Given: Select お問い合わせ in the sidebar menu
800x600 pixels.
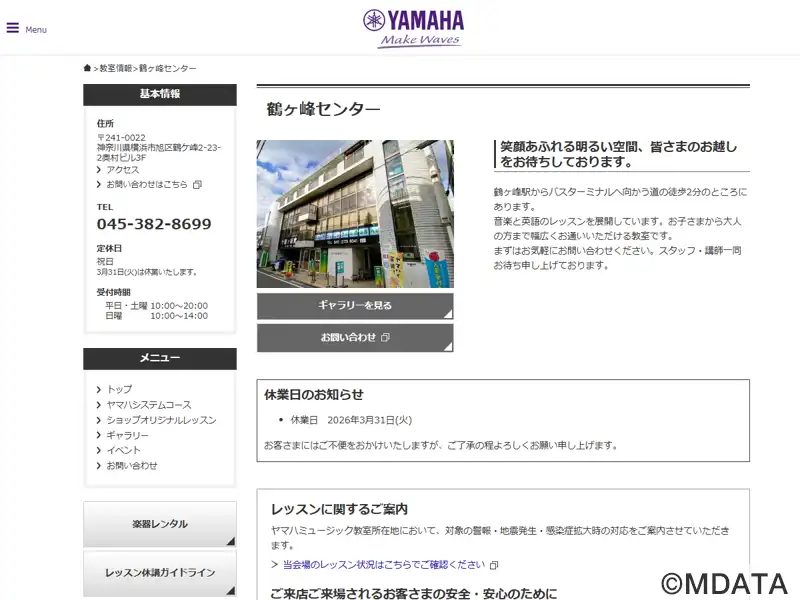Looking at the screenshot, I should [x=132, y=466].
